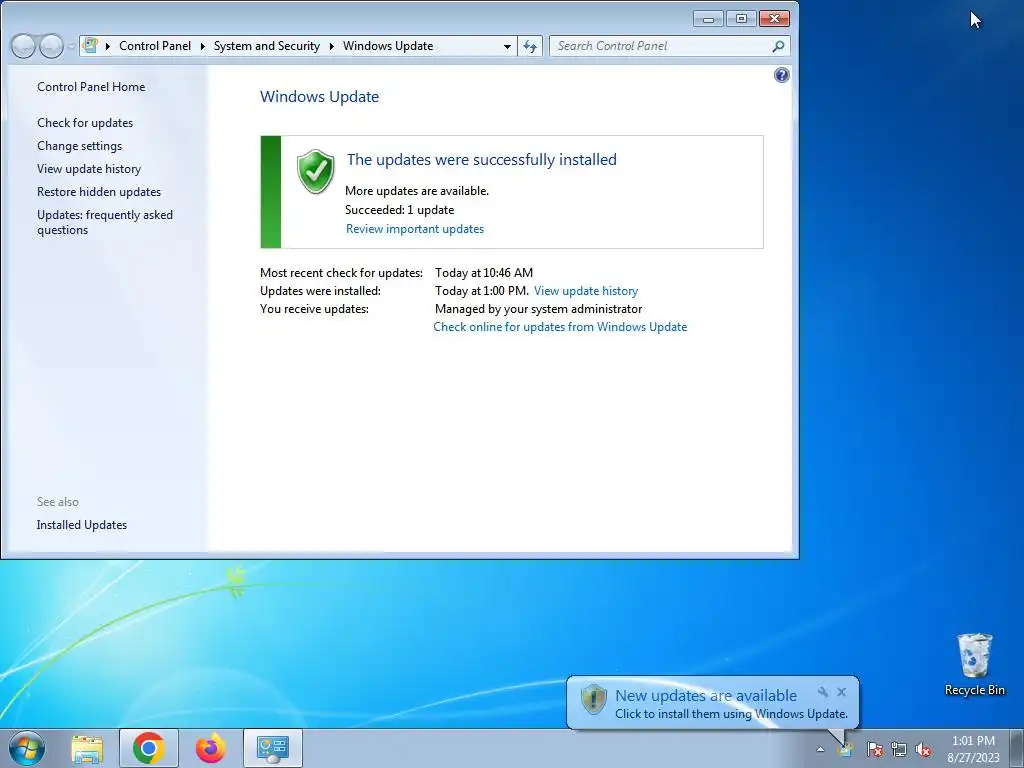
Task: Open Installed Updates link under See also
Action: pyautogui.click(x=82, y=524)
